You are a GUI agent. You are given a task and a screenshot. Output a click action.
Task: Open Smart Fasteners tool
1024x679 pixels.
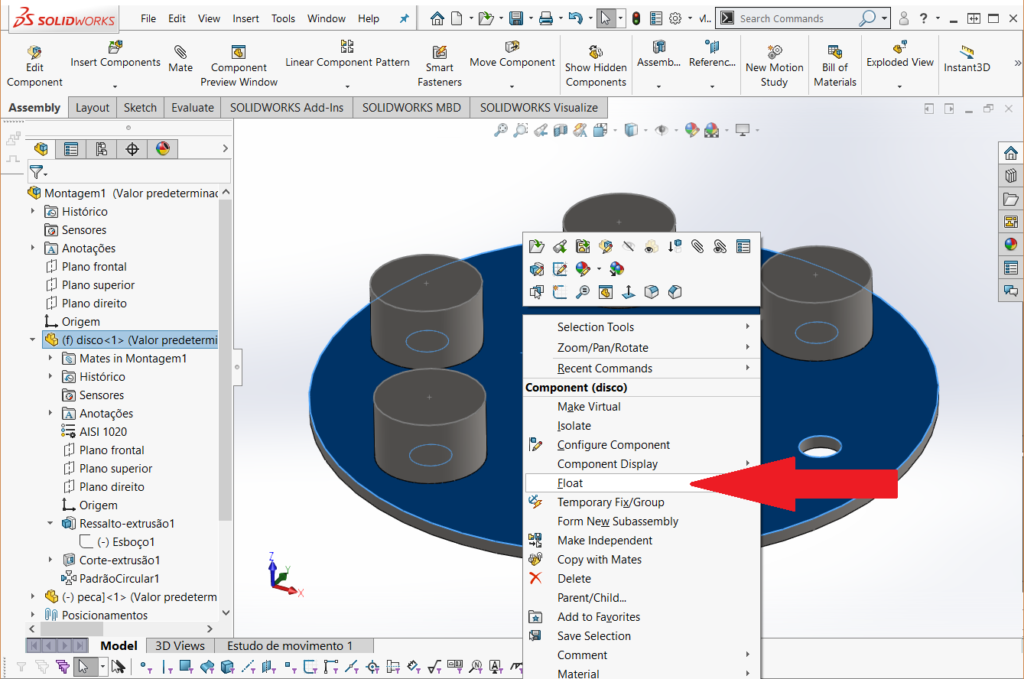click(439, 66)
